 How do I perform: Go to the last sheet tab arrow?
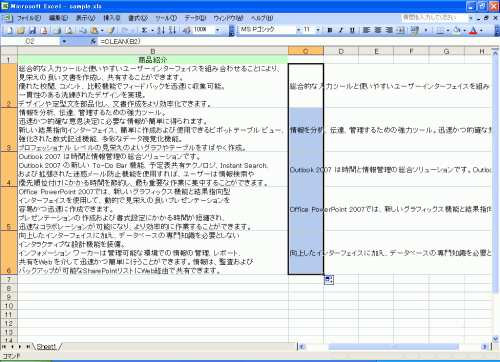click(x=28, y=347)
